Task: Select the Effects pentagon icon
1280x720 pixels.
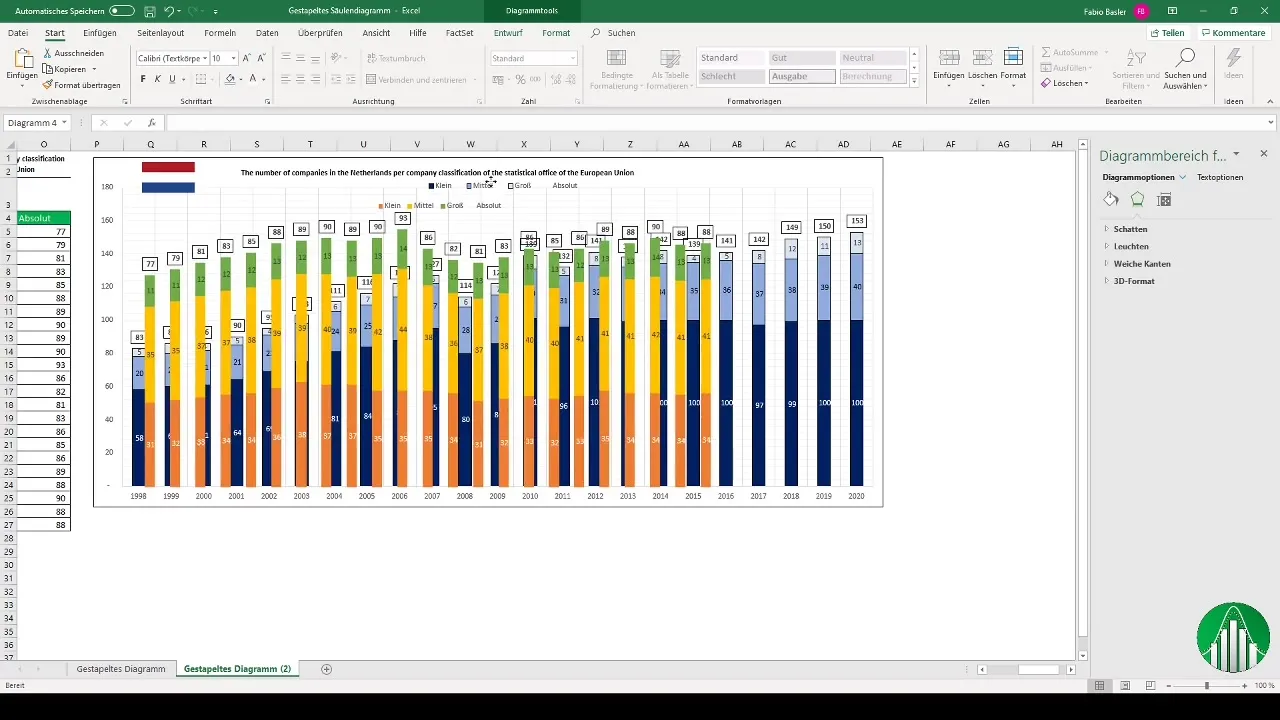Action: point(1137,199)
